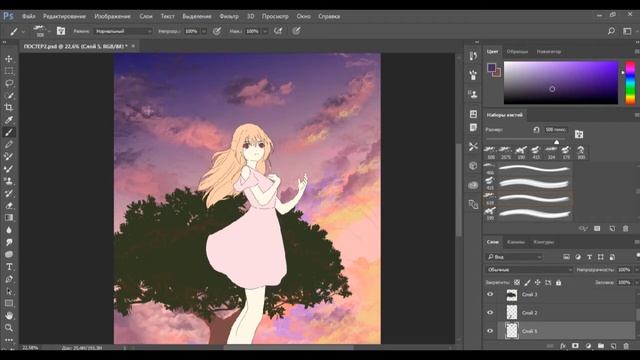The image size is (640, 360).
Task: Open the brush settings panel in options bar
Action: click(x=61, y=31)
